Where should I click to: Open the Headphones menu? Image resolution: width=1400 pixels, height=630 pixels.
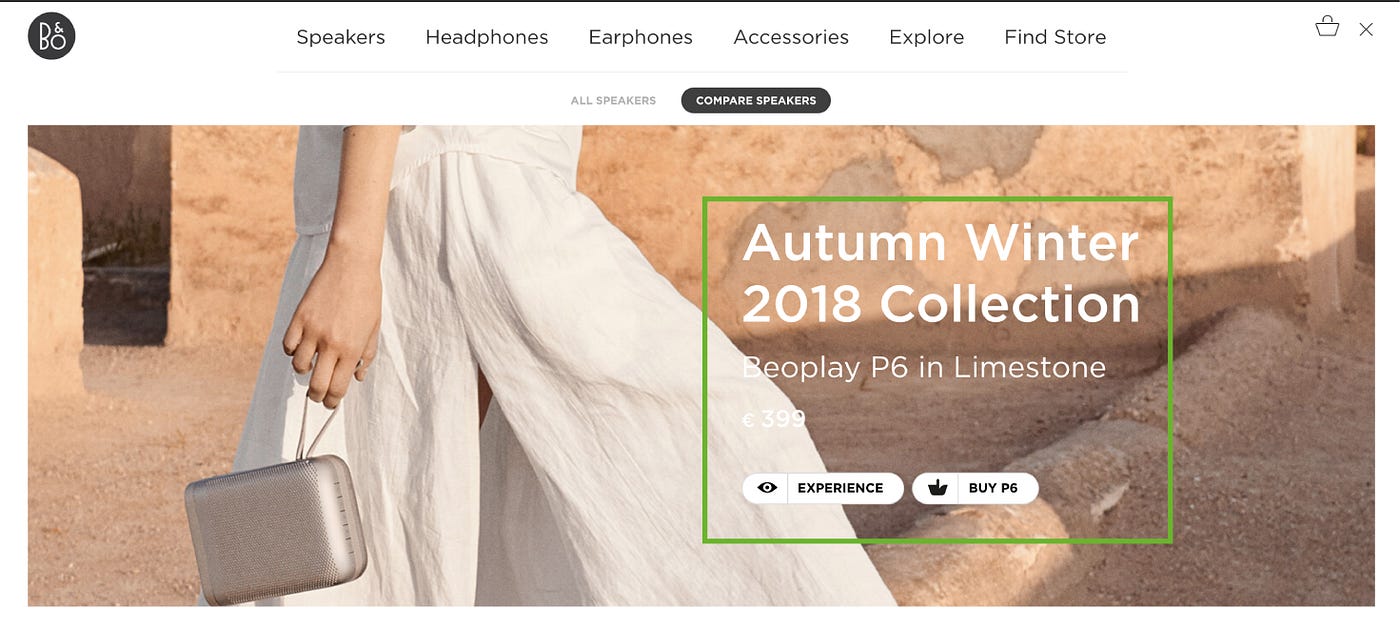click(487, 37)
